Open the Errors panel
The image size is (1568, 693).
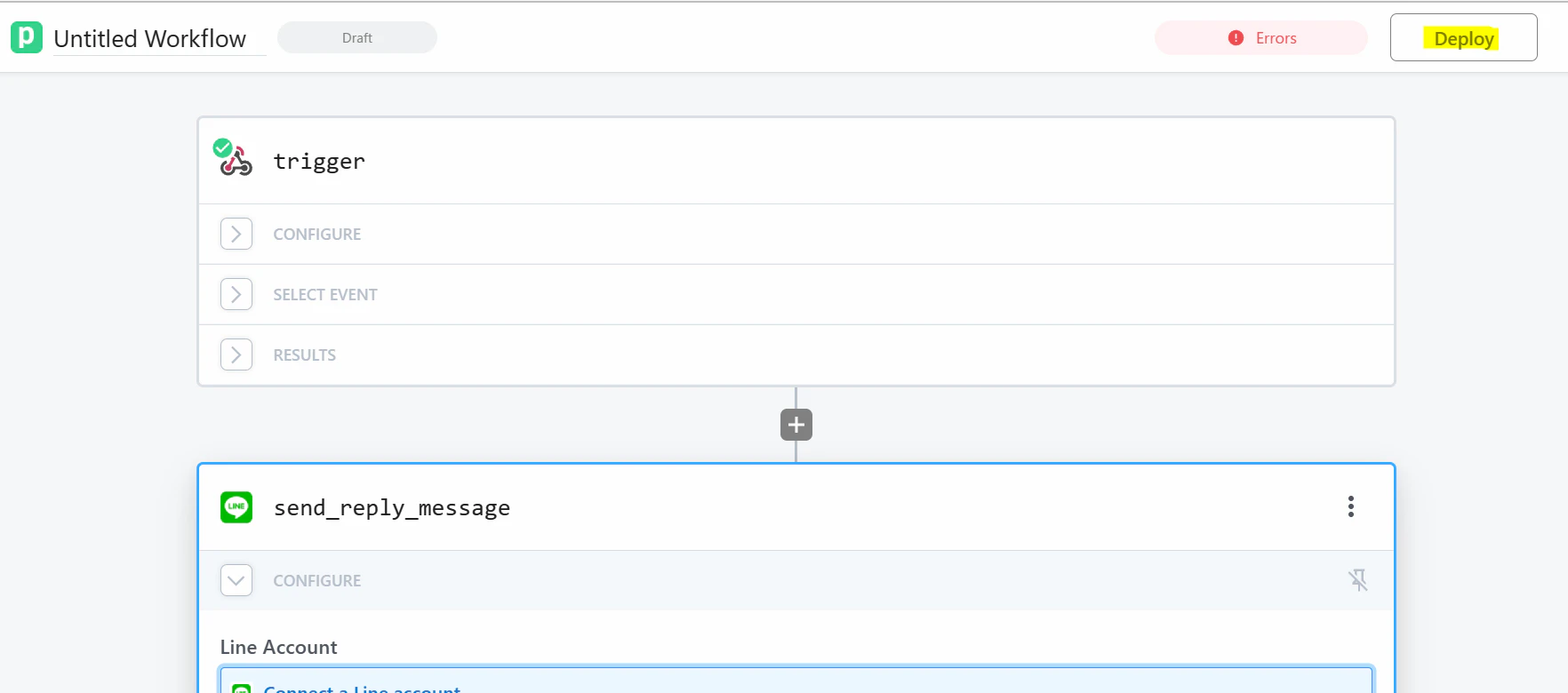tap(1260, 38)
